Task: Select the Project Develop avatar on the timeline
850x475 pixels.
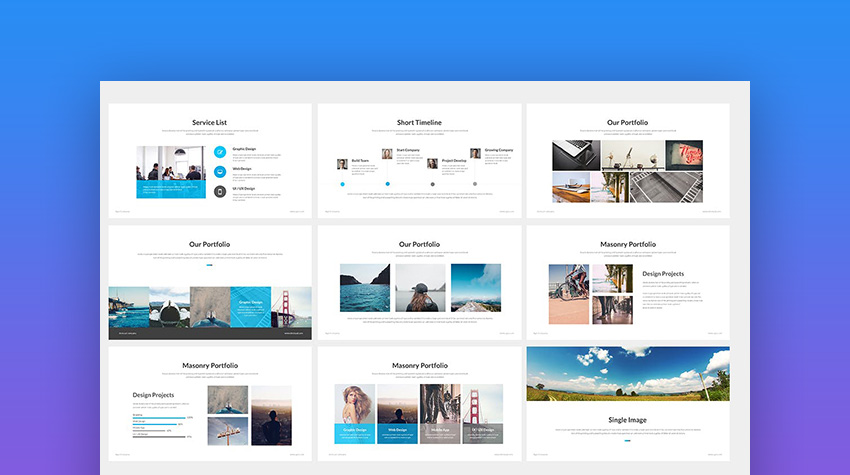Action: [432, 164]
